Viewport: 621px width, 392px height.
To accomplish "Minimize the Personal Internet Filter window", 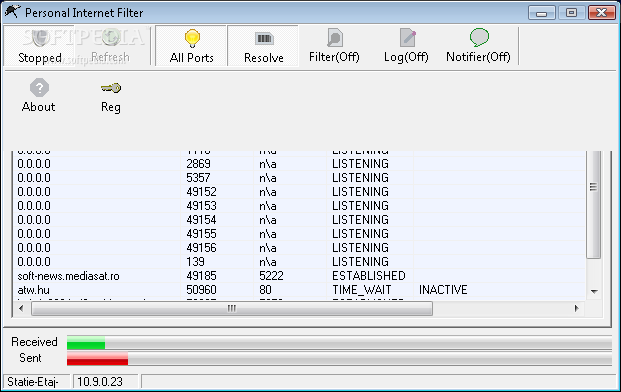I will tap(541, 13).
